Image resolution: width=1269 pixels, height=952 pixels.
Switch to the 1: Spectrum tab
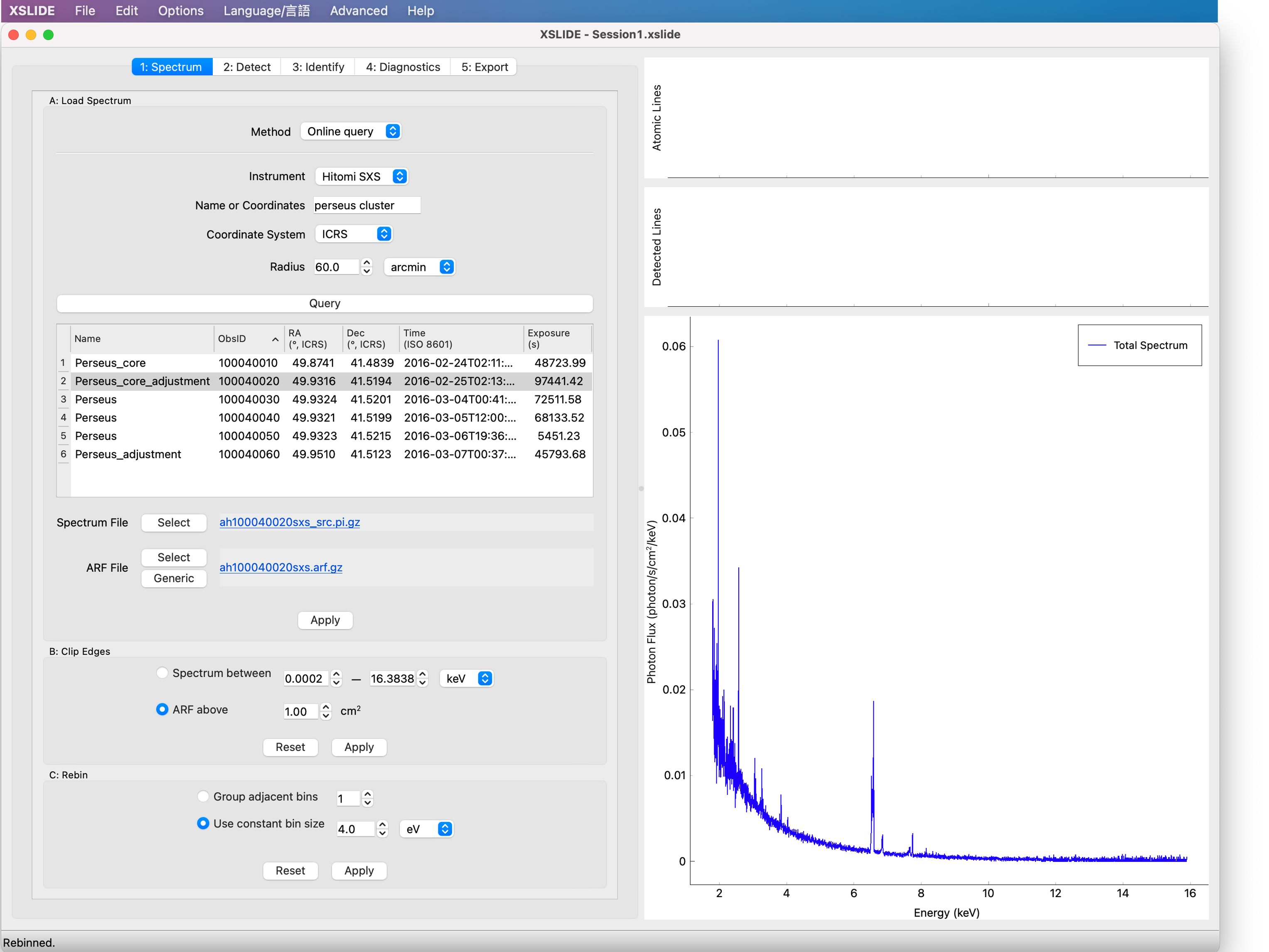tap(172, 67)
